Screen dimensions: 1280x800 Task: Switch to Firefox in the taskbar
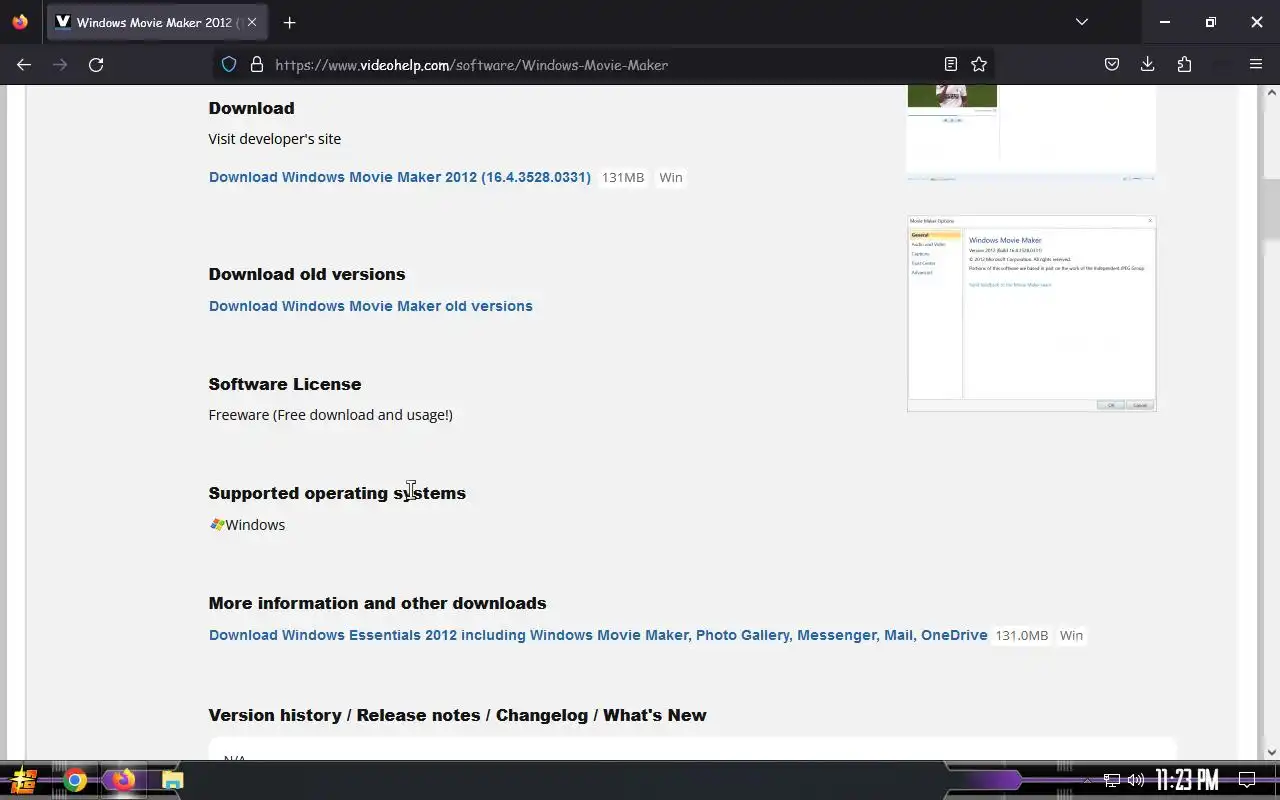123,780
